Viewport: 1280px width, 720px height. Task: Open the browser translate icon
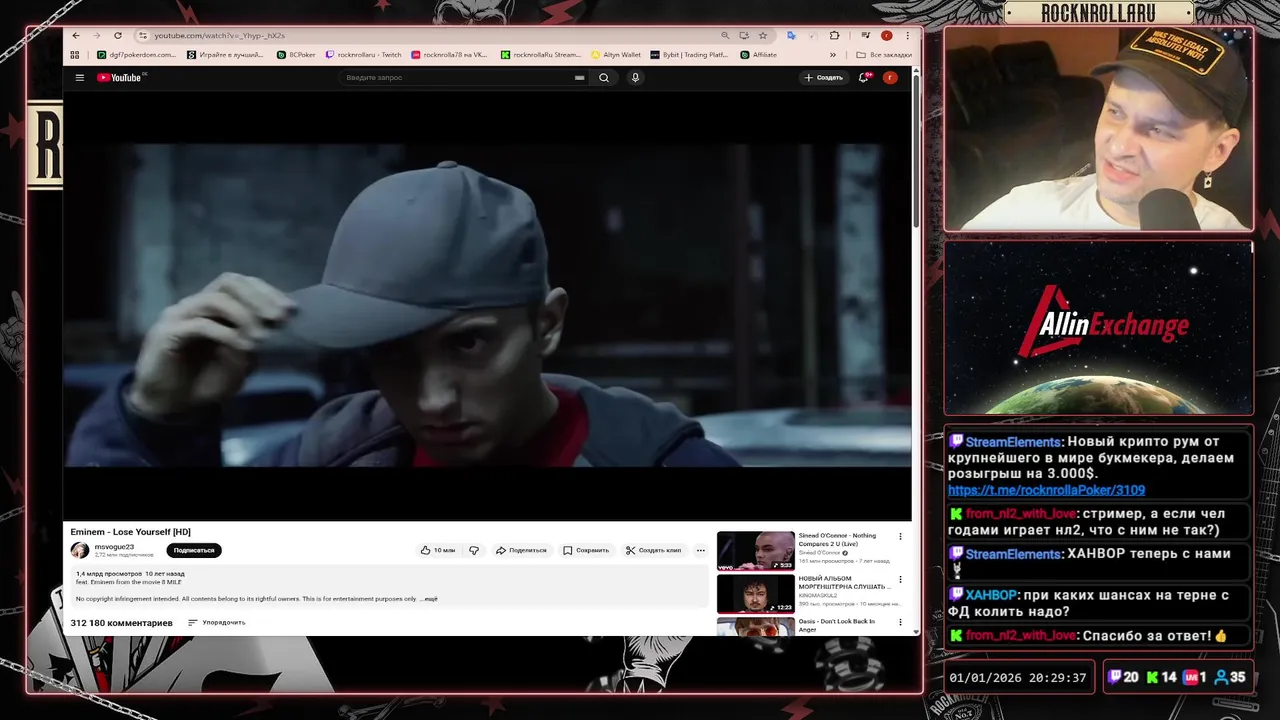coord(791,35)
